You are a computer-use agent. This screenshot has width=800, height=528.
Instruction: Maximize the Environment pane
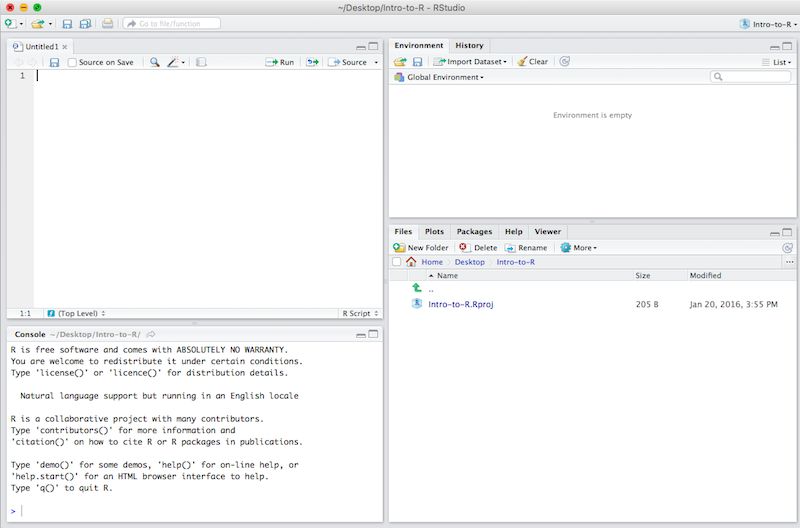[x=787, y=46]
